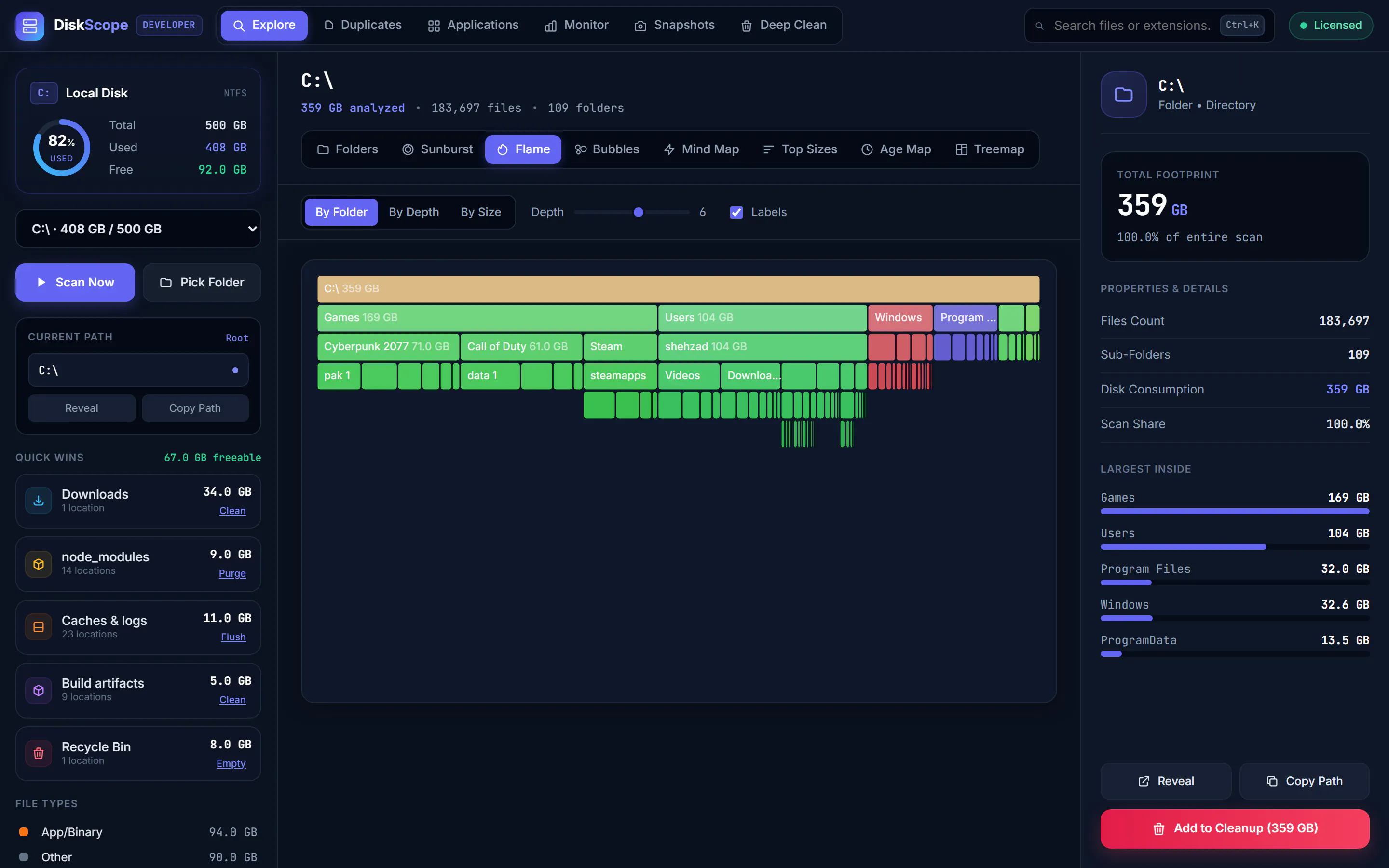Click Empty link for Recycle Bin
Viewport: 1389px width, 868px height.
(x=231, y=763)
